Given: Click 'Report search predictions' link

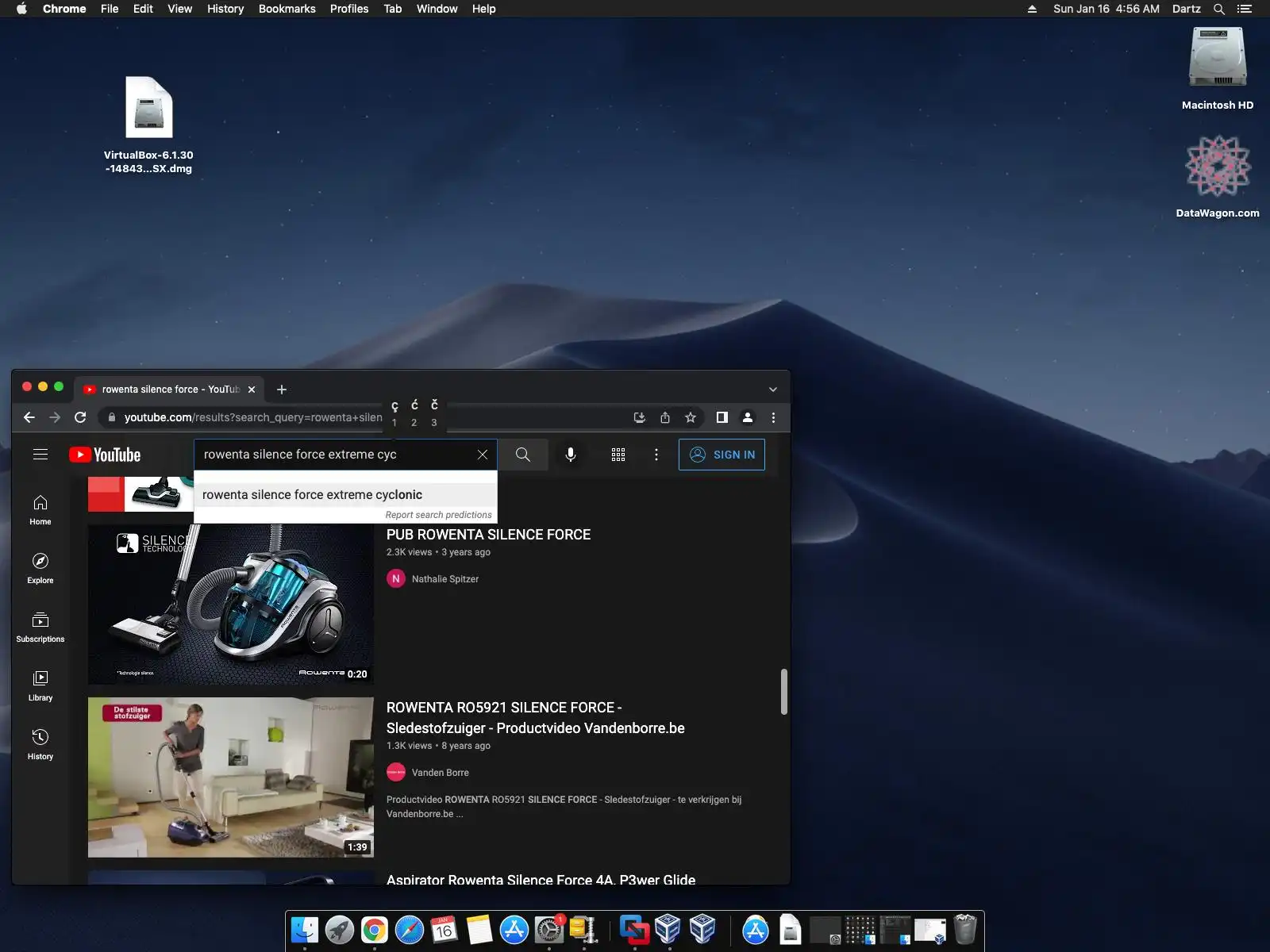Looking at the screenshot, I should click(x=438, y=515).
